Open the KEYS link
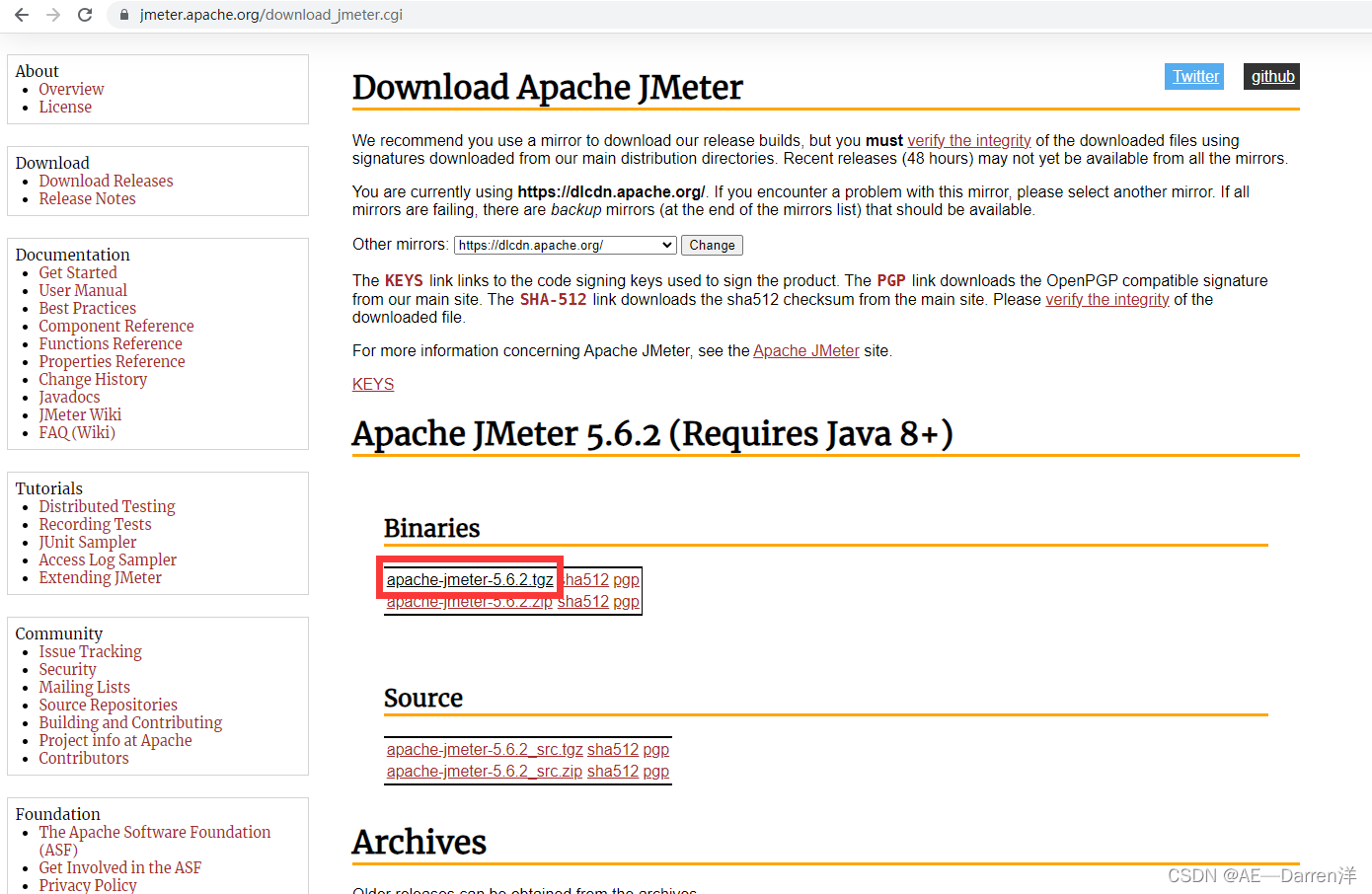Screen dimensions: 1372x894 click(x=372, y=384)
